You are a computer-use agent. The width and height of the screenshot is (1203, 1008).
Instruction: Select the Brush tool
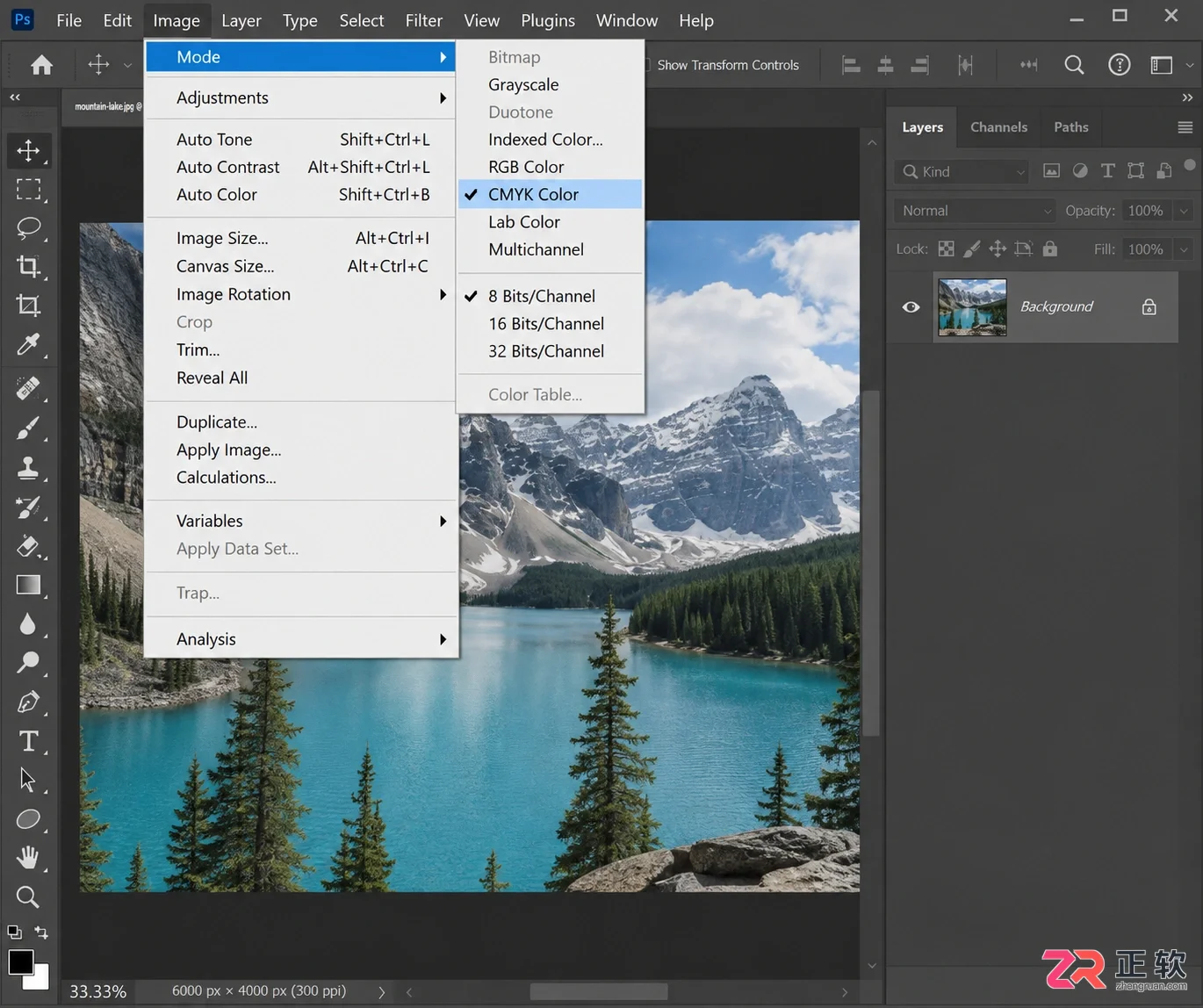point(28,428)
